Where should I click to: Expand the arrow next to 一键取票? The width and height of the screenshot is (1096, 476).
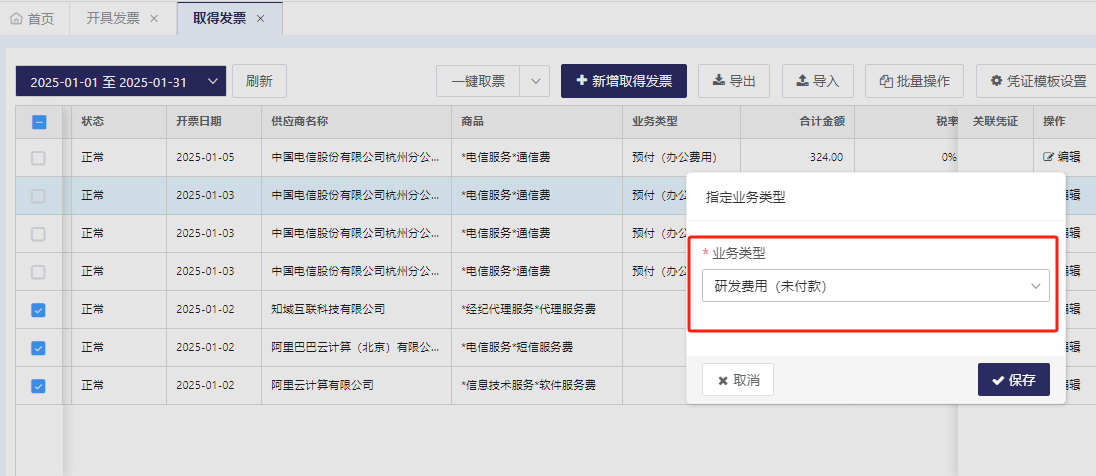tap(535, 81)
